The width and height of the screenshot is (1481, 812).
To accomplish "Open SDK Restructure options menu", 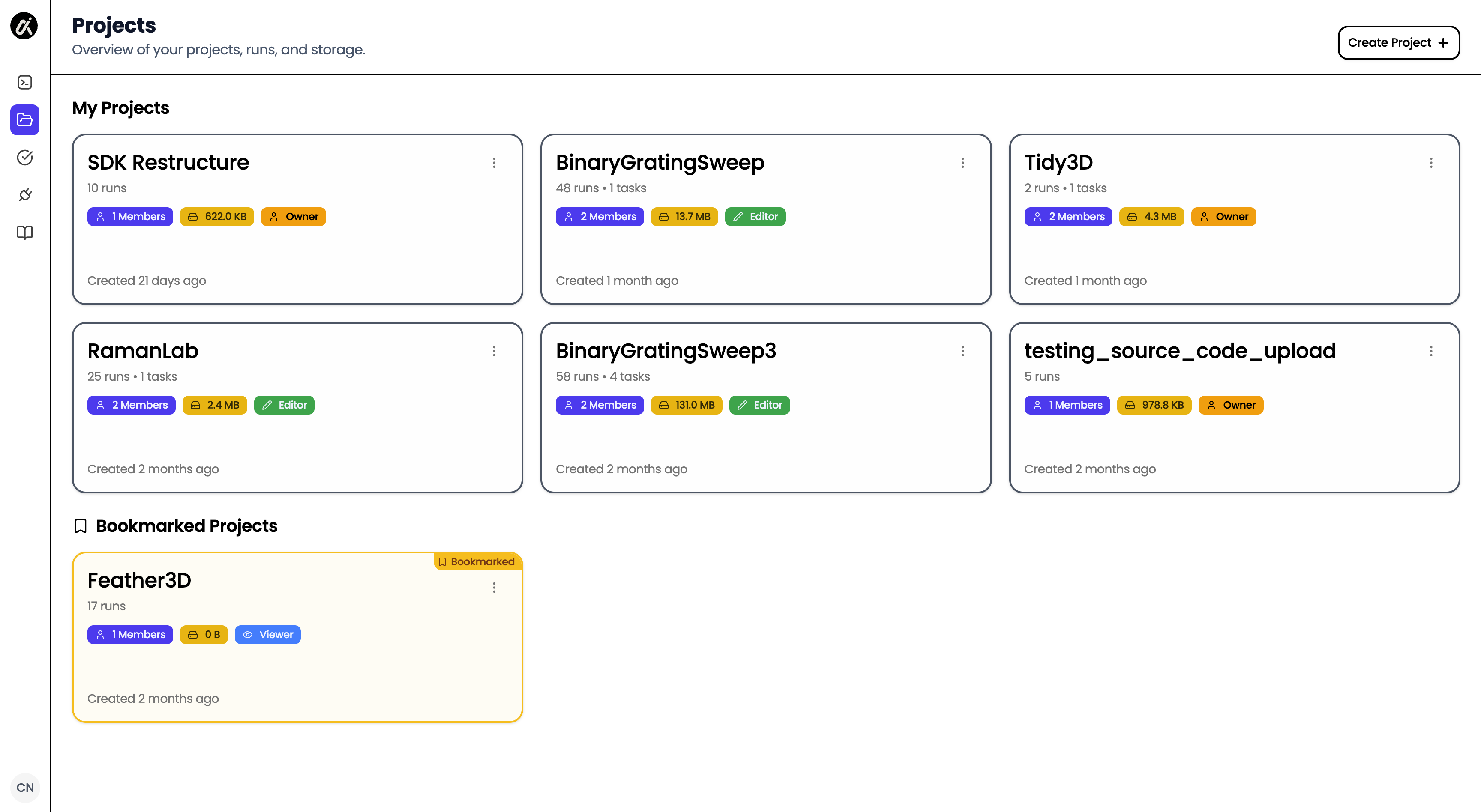I will [494, 163].
